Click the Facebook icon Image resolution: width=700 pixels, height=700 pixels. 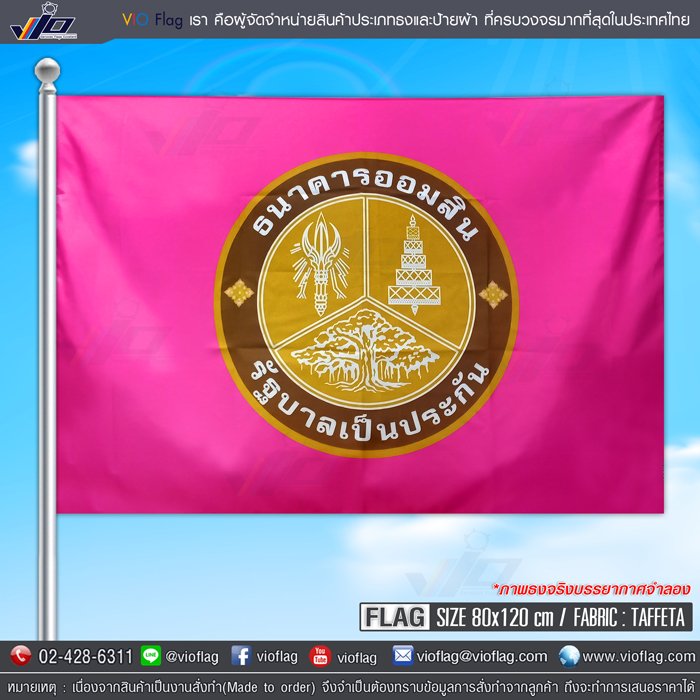tap(241, 656)
